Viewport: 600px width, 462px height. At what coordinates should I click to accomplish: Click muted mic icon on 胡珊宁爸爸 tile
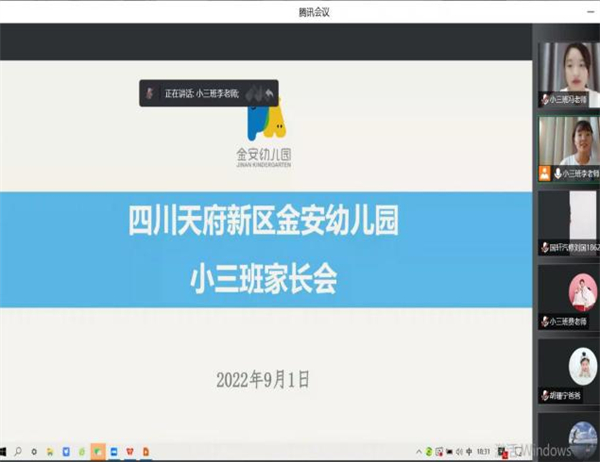point(545,395)
